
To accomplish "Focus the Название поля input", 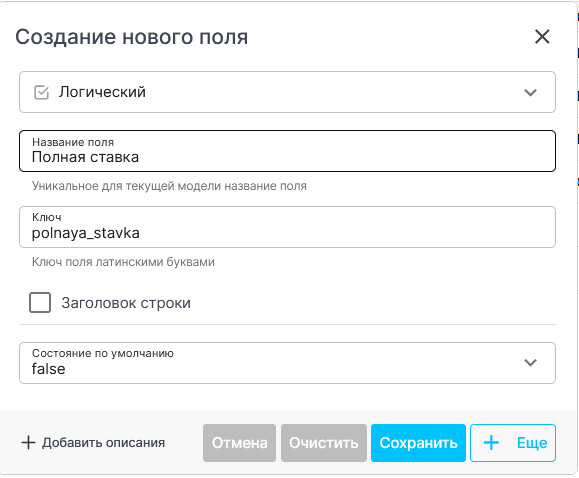I will point(287,151).
